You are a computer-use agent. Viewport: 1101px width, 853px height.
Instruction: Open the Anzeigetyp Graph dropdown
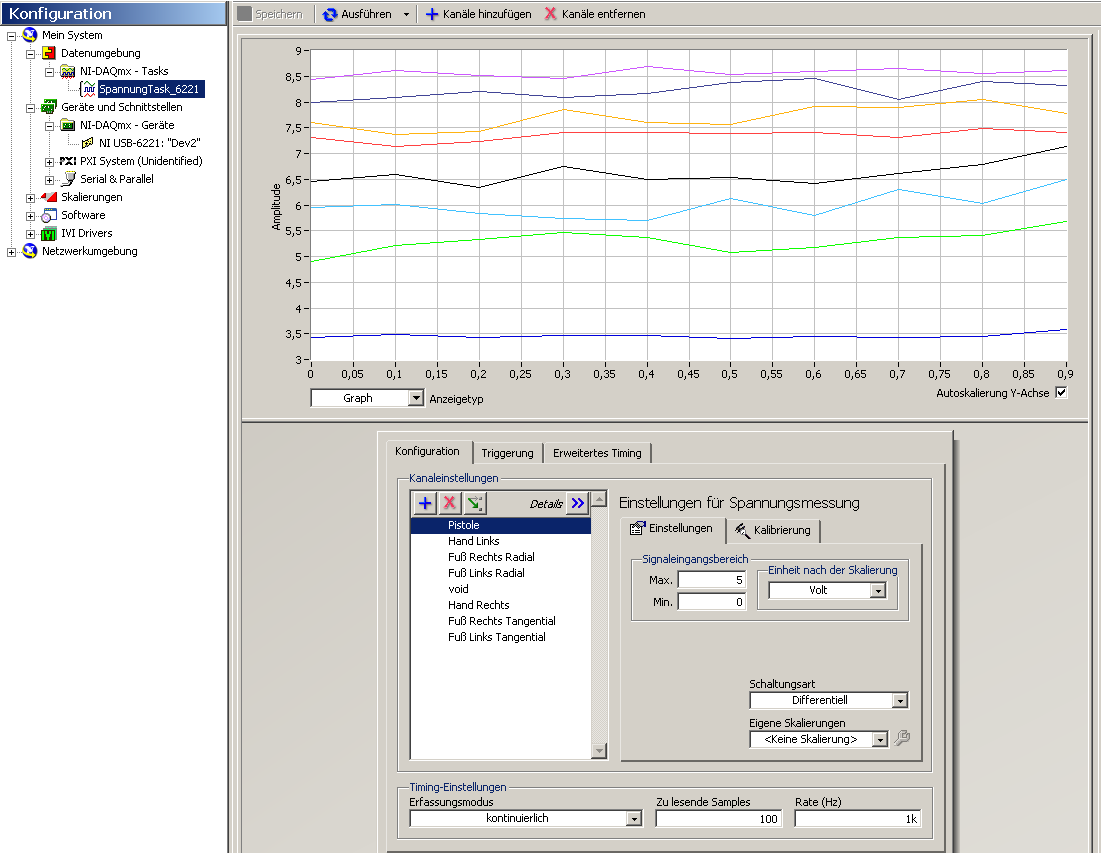[x=416, y=398]
